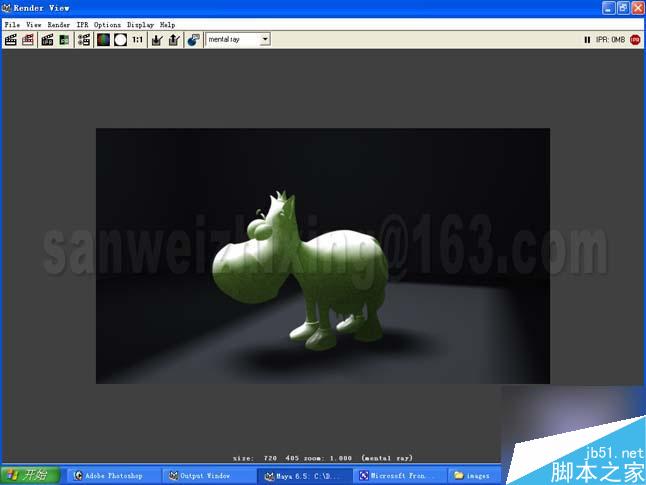Switch to Adobe Photoshop in taskbar
The height and width of the screenshot is (485, 646).
pos(113,476)
